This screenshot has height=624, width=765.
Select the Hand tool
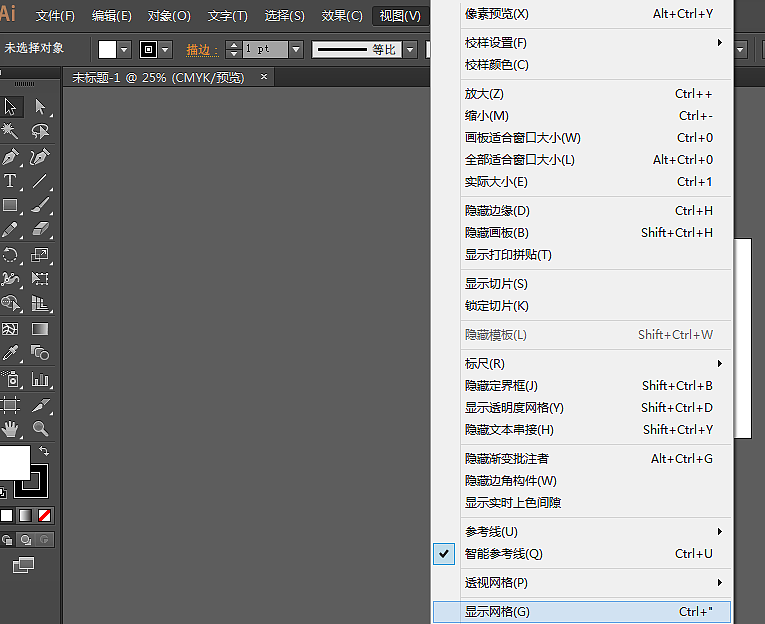(x=10, y=429)
